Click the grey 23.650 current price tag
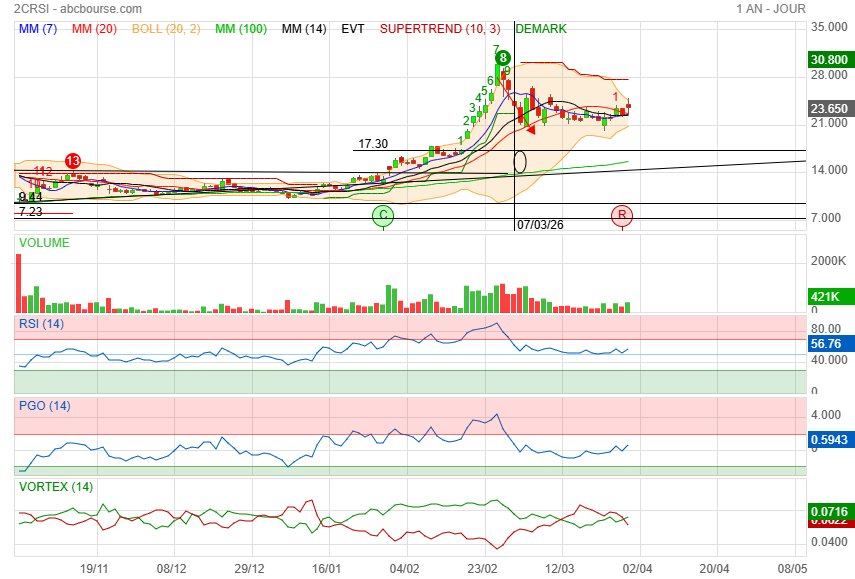This screenshot has height=579, width=855. 829,109
